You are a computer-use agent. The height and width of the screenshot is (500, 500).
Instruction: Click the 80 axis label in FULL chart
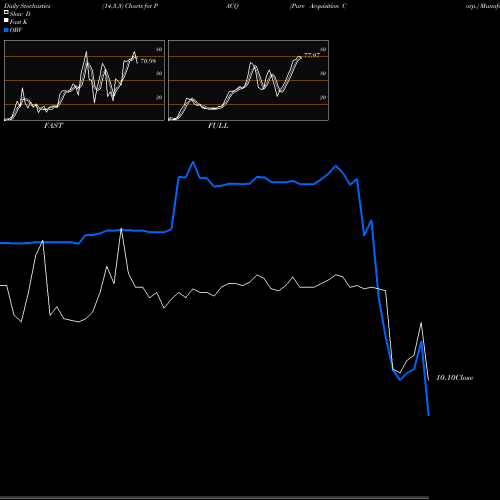323,49
